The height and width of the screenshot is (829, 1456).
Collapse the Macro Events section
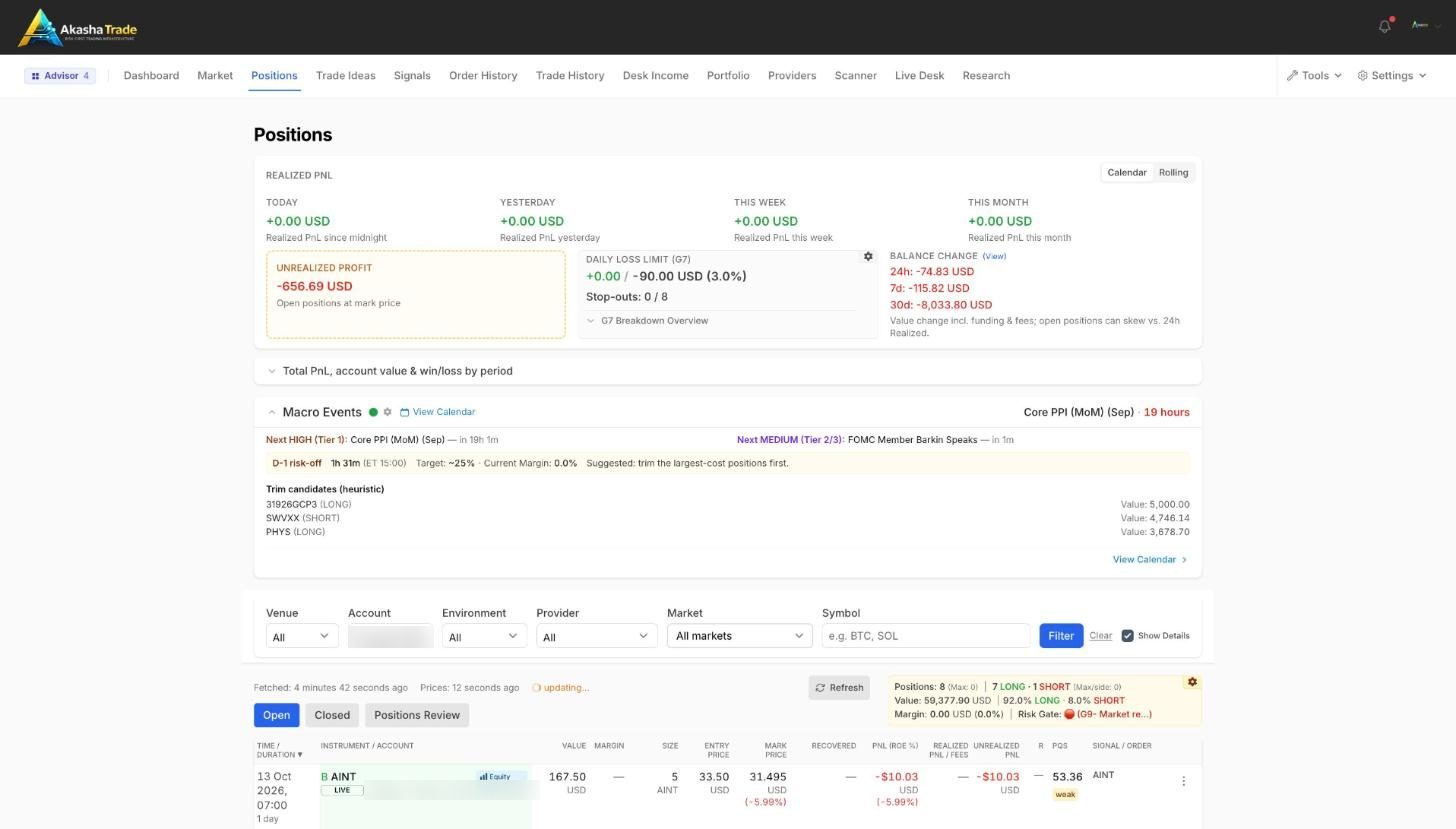[271, 412]
